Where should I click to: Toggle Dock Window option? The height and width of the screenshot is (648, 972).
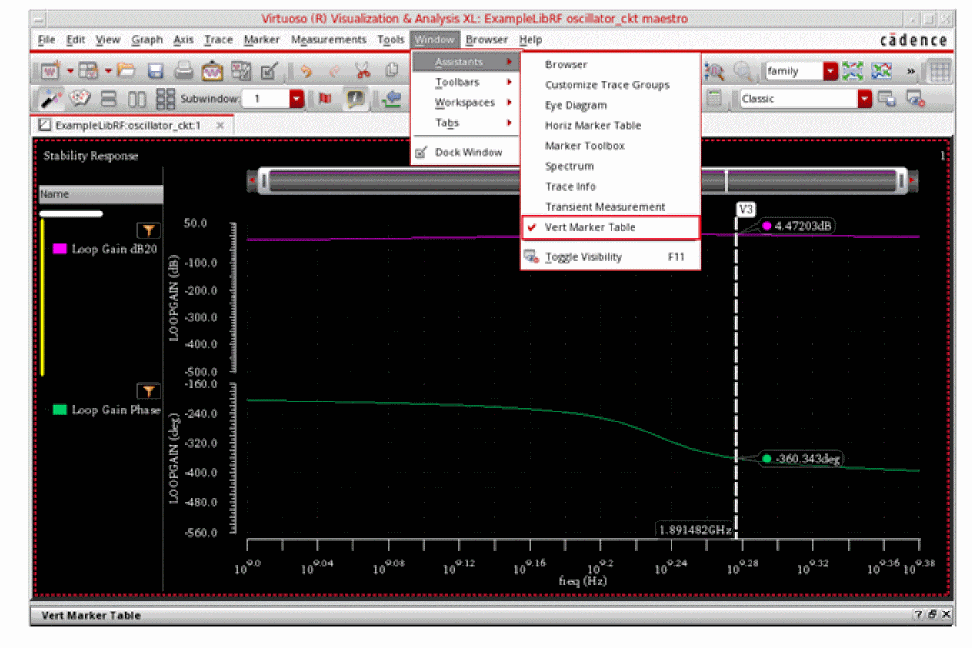(x=467, y=152)
